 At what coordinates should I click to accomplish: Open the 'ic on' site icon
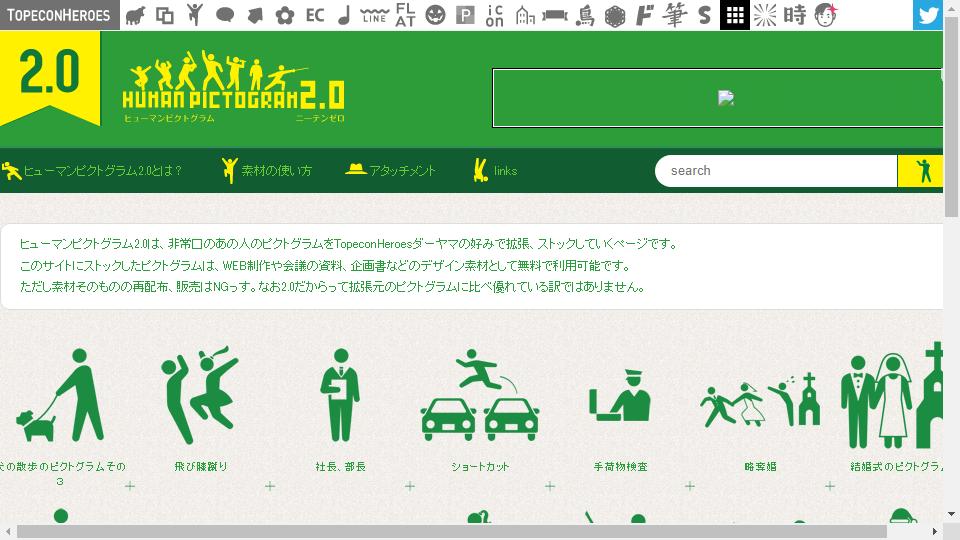(x=495, y=15)
